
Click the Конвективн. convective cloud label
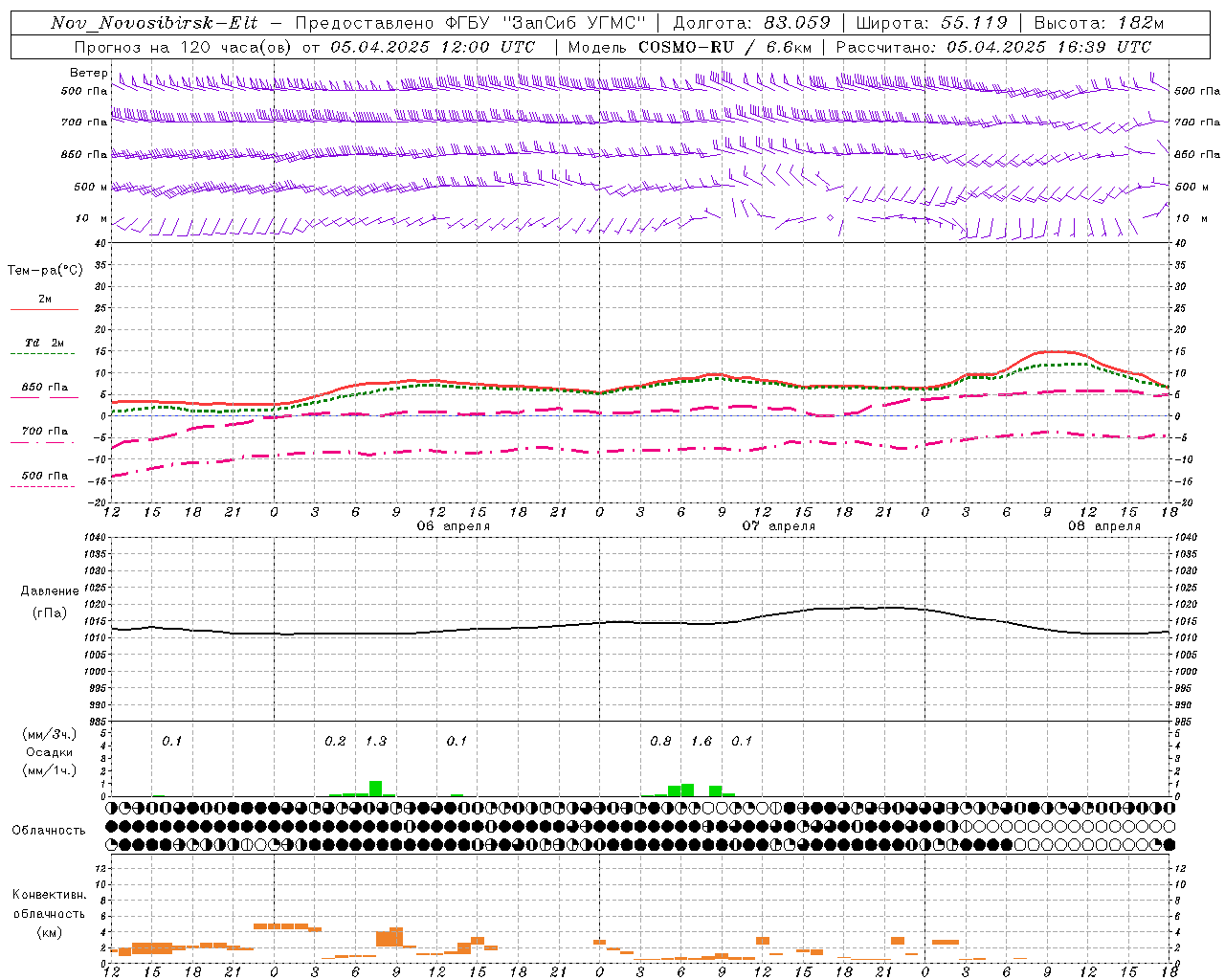[x=49, y=895]
